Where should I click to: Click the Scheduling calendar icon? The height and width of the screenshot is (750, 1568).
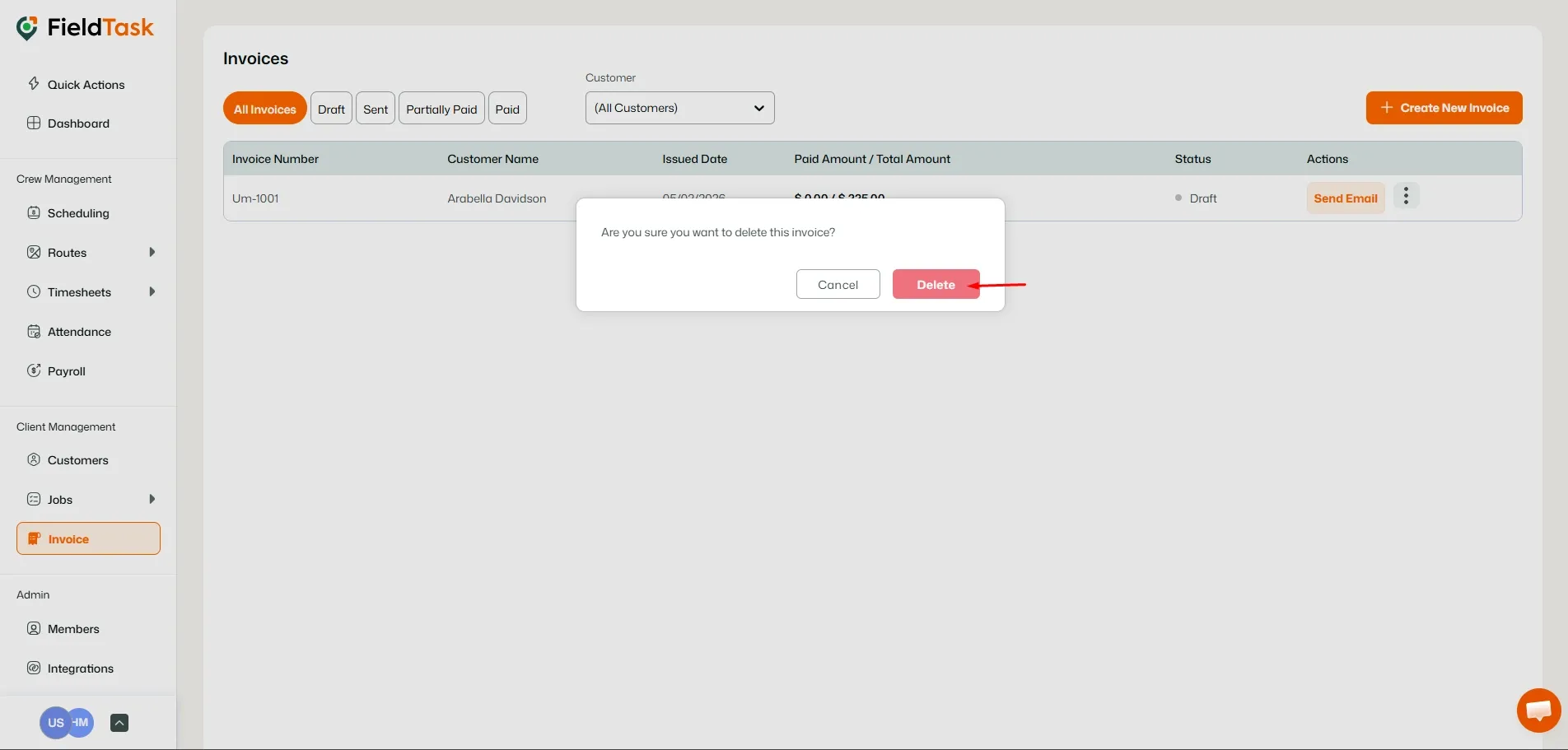coord(34,212)
